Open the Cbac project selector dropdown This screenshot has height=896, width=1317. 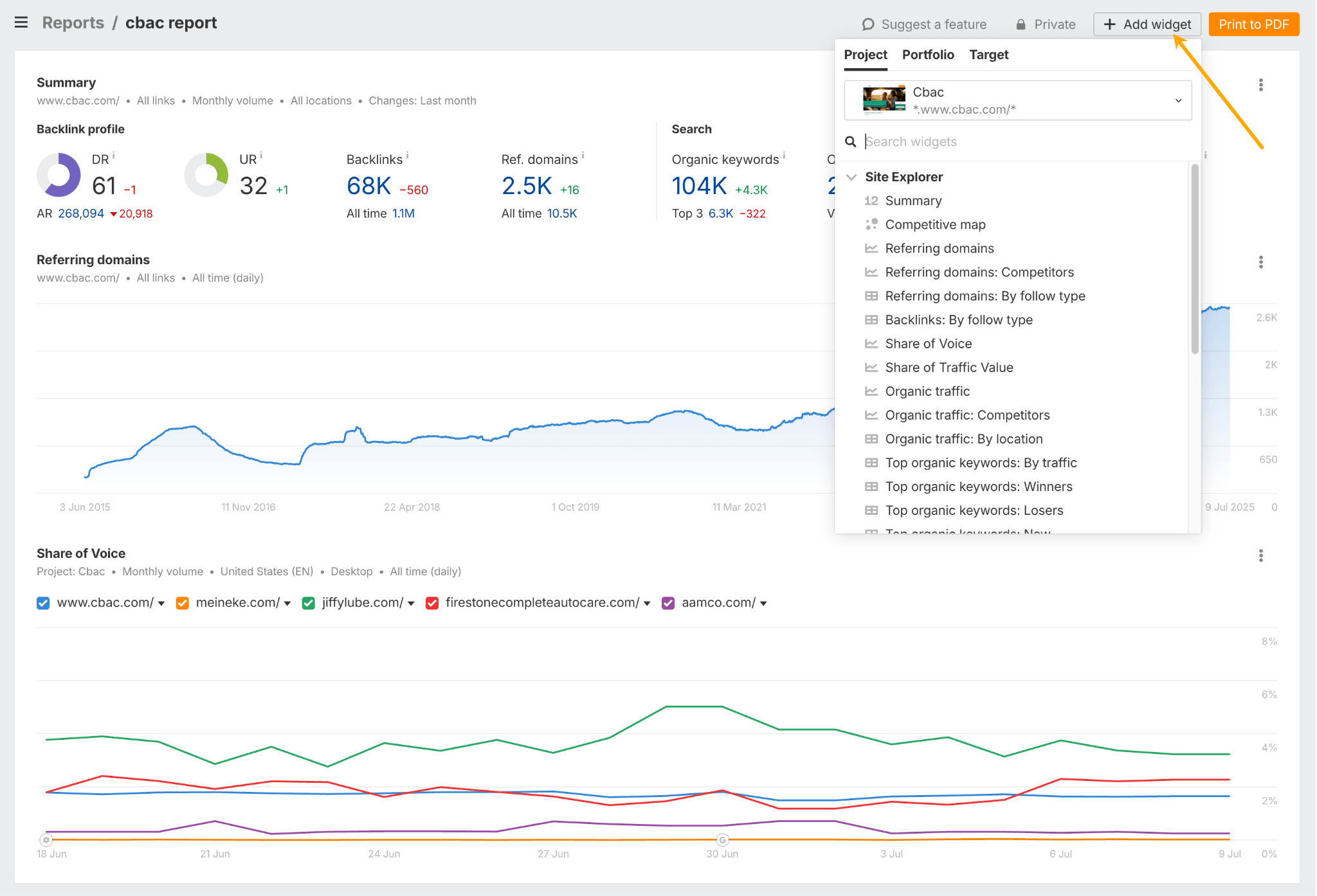[x=1179, y=100]
